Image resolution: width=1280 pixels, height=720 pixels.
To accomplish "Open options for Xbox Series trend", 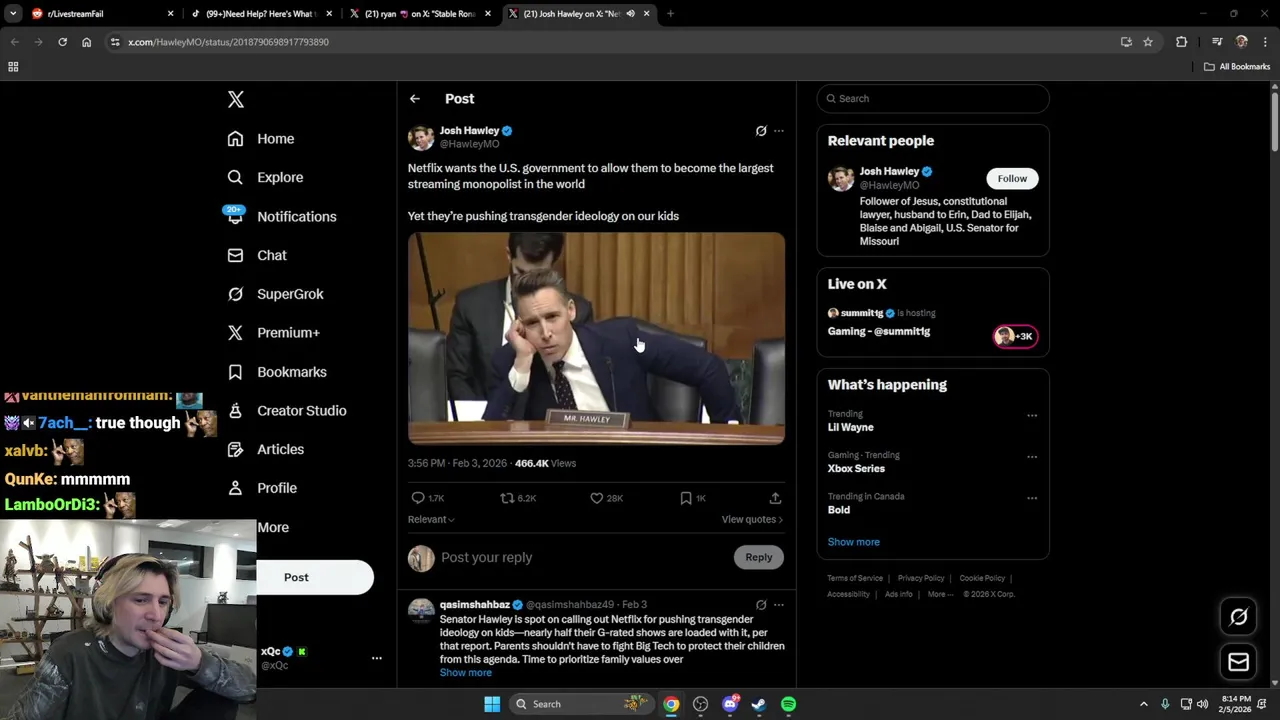I will pyautogui.click(x=1032, y=457).
